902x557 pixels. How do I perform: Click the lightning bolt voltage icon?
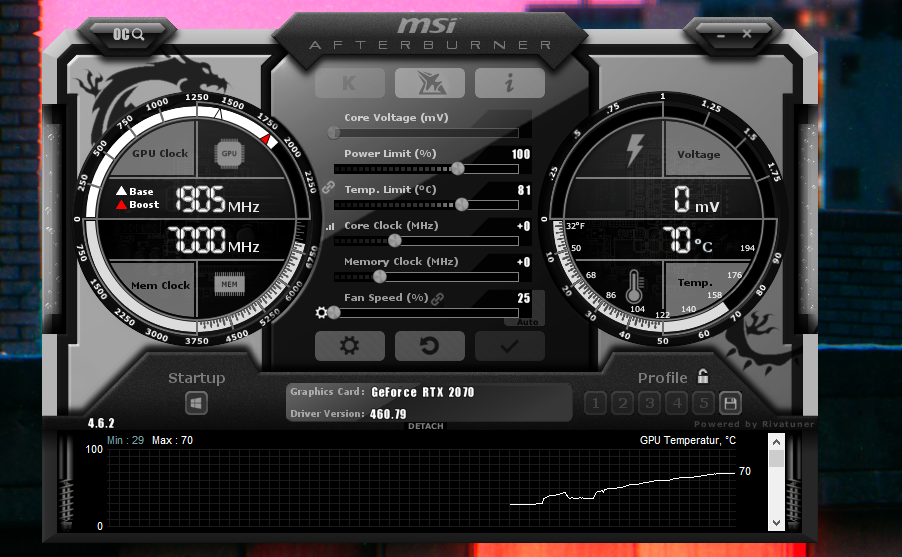pos(635,151)
